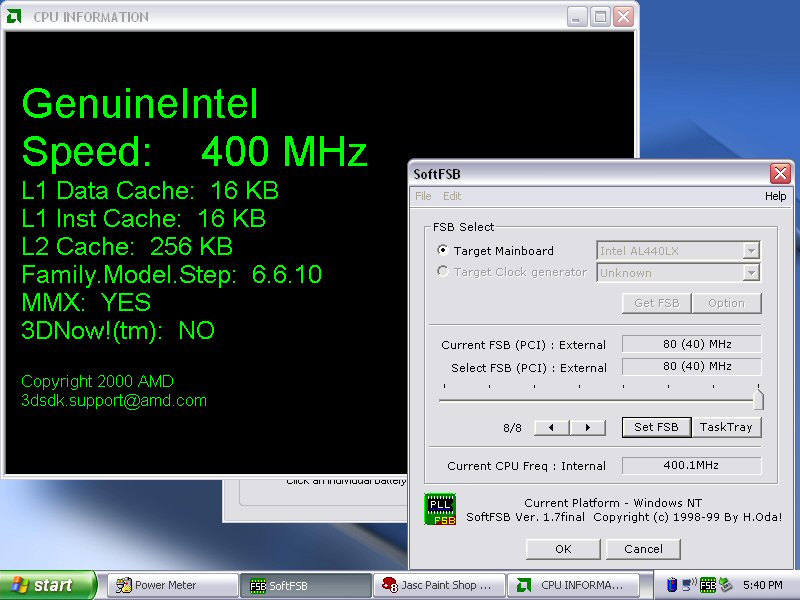Viewport: 800px width, 600px height.
Task: Click the Set FSB button
Action: (657, 427)
